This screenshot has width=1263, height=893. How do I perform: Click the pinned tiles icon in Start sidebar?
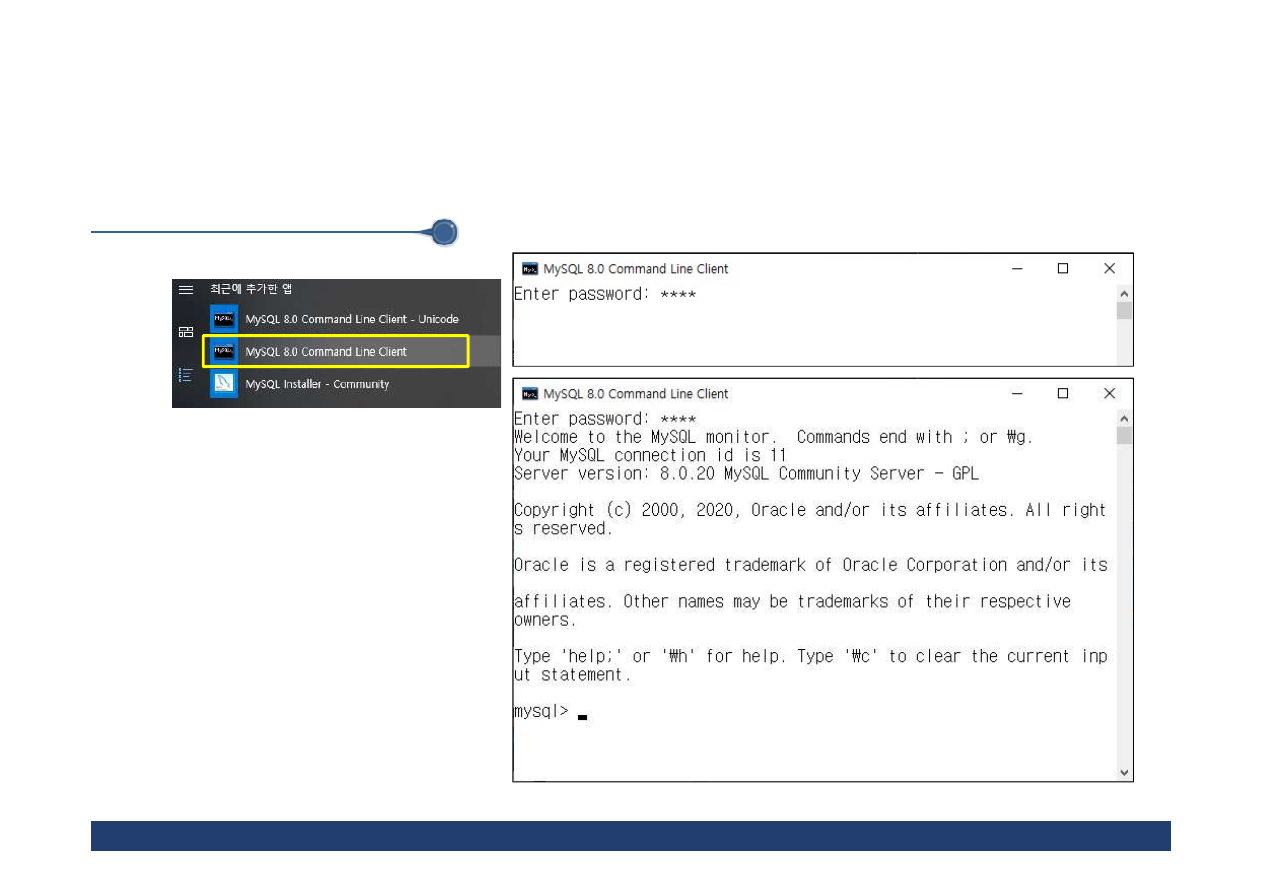(185, 332)
